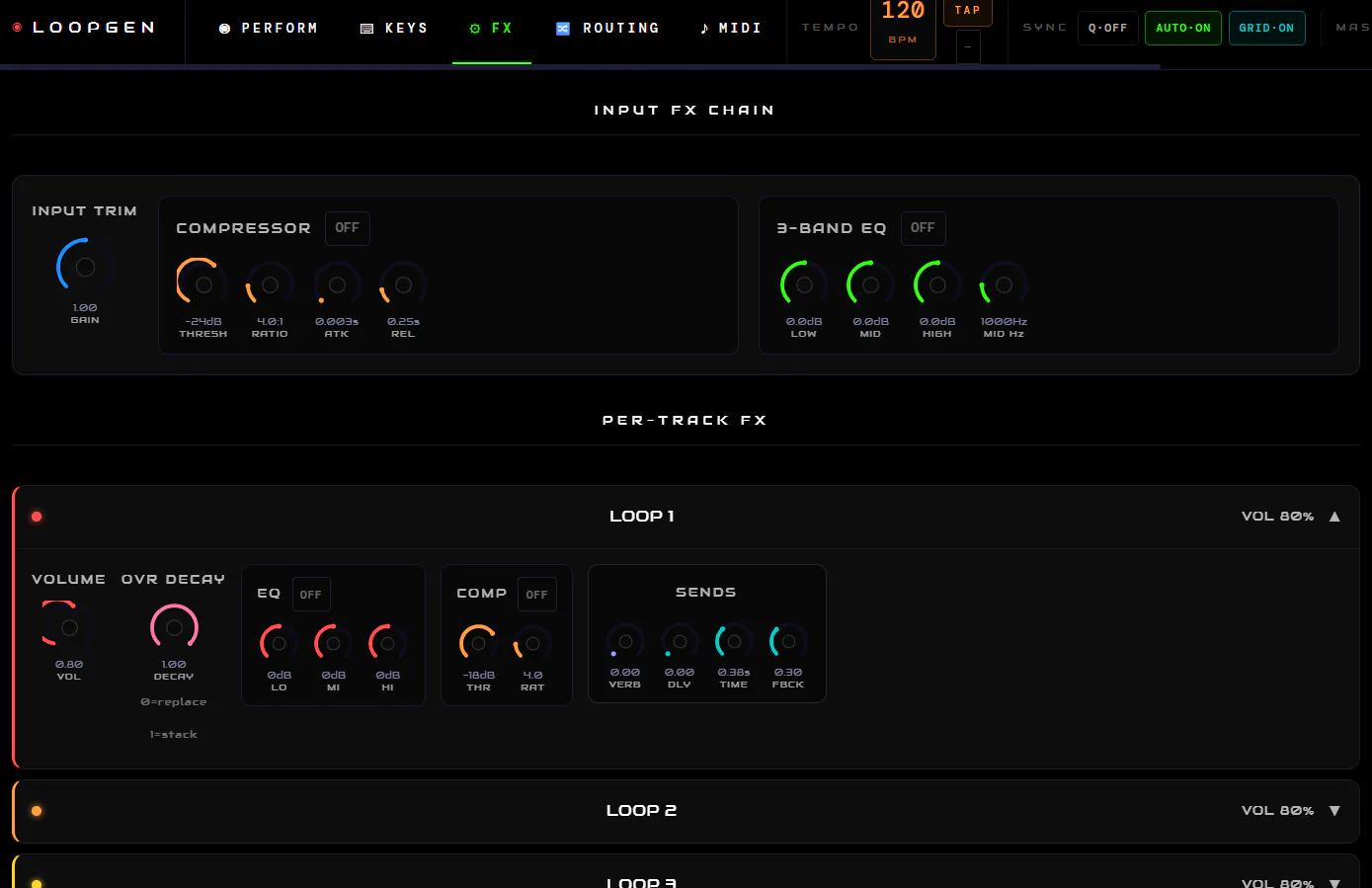
Task: Click the 4.0:1 RATIO value
Action: [270, 322]
